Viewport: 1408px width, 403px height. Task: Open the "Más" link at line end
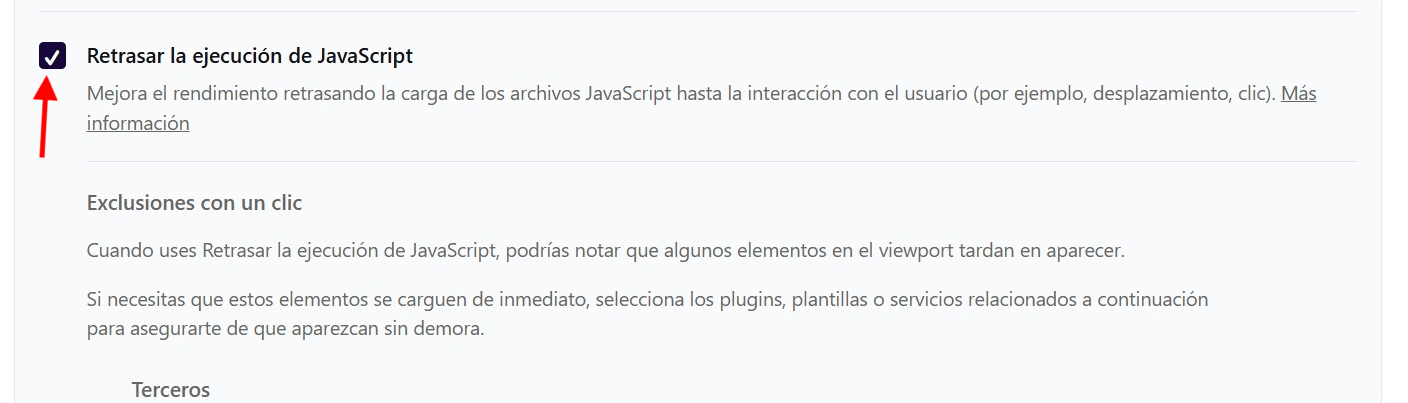[x=1298, y=94]
